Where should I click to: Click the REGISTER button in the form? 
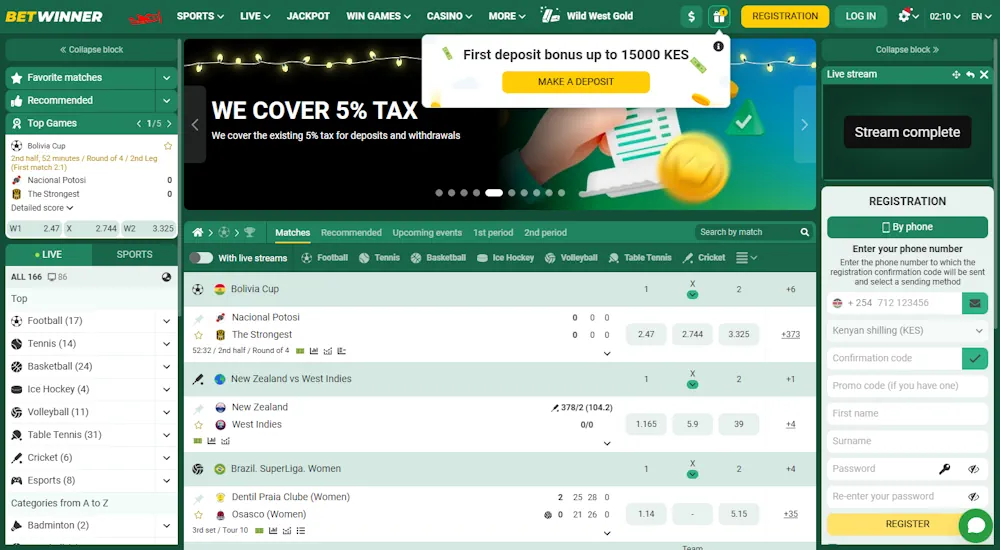tap(908, 524)
